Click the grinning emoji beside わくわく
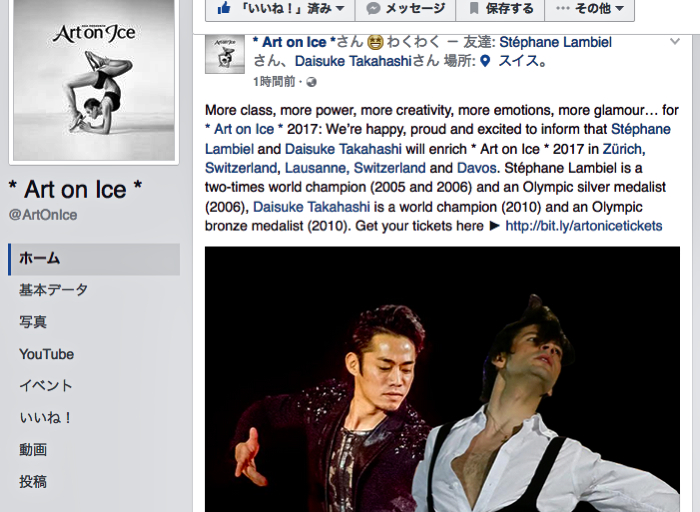The image size is (700, 512). pos(375,42)
